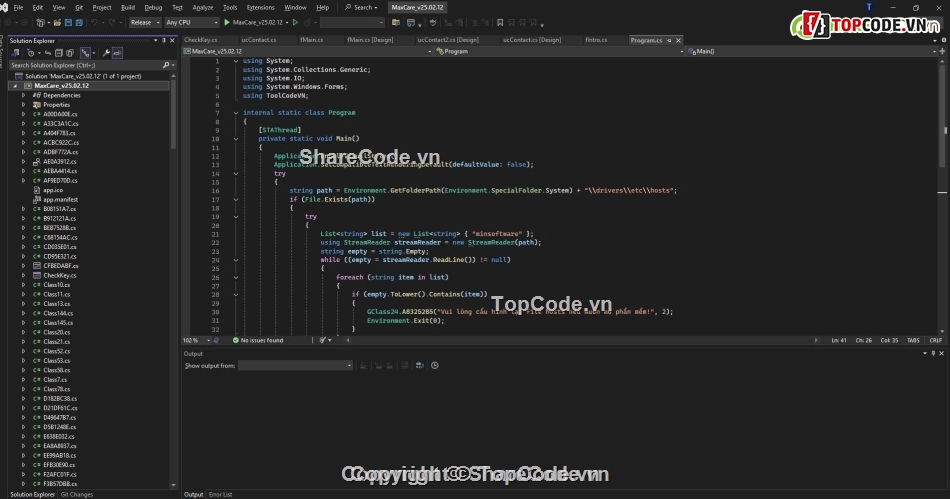Open the Extensions menu
The width and height of the screenshot is (950, 499).
coord(261,7)
